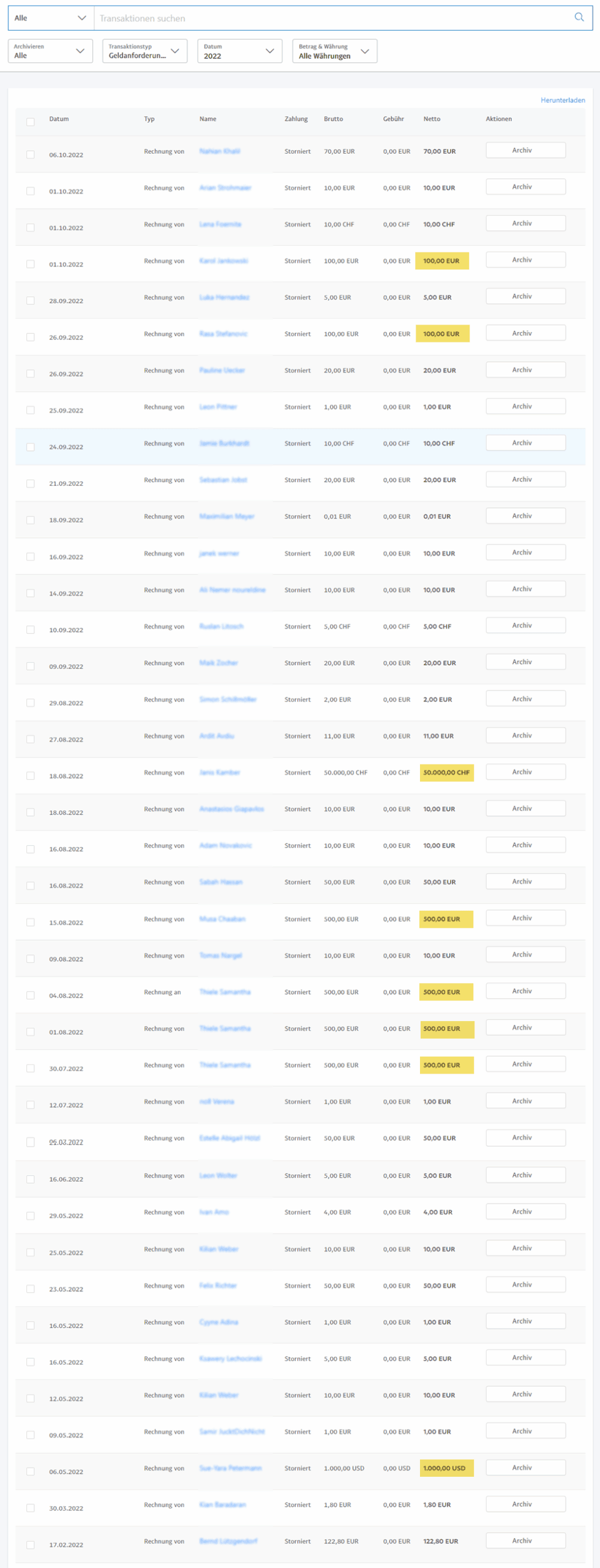Expand the Datum 2022 filter
Screen dimensions: 600x1568
point(239,51)
